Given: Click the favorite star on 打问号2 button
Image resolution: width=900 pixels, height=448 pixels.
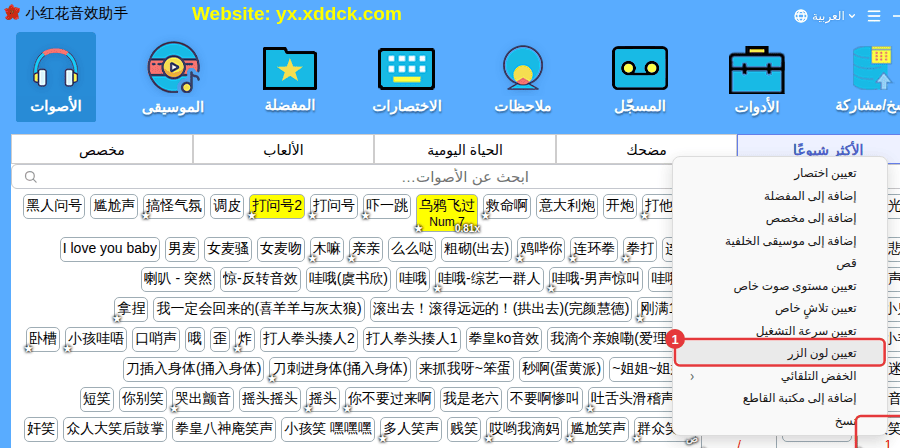Looking at the screenshot, I should coord(251,216).
